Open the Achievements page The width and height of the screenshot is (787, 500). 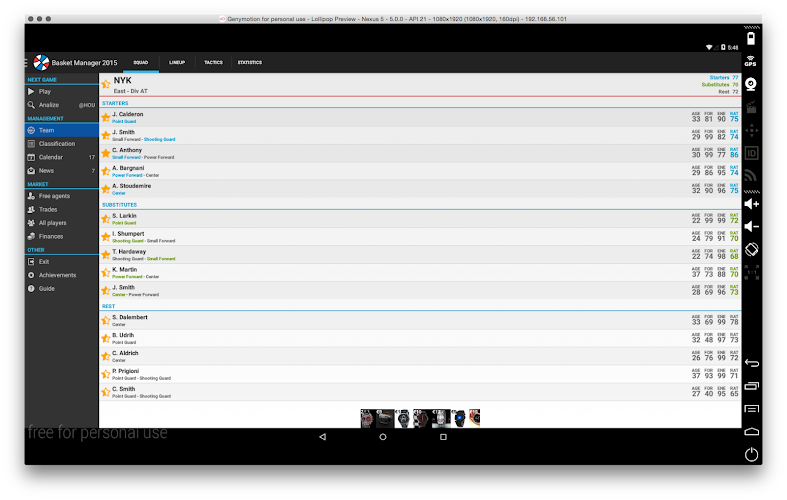click(x=61, y=275)
